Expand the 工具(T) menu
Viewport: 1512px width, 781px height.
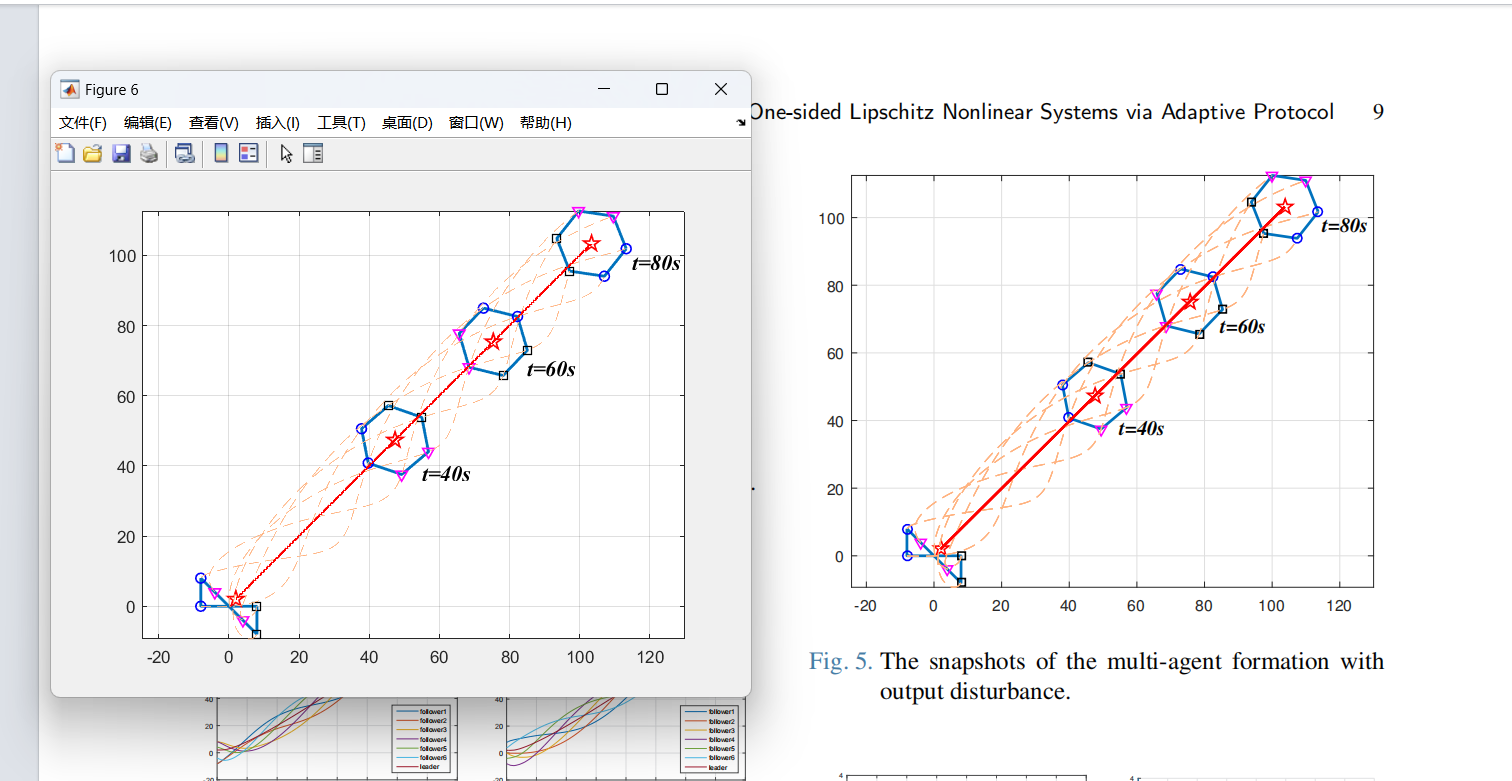(341, 123)
